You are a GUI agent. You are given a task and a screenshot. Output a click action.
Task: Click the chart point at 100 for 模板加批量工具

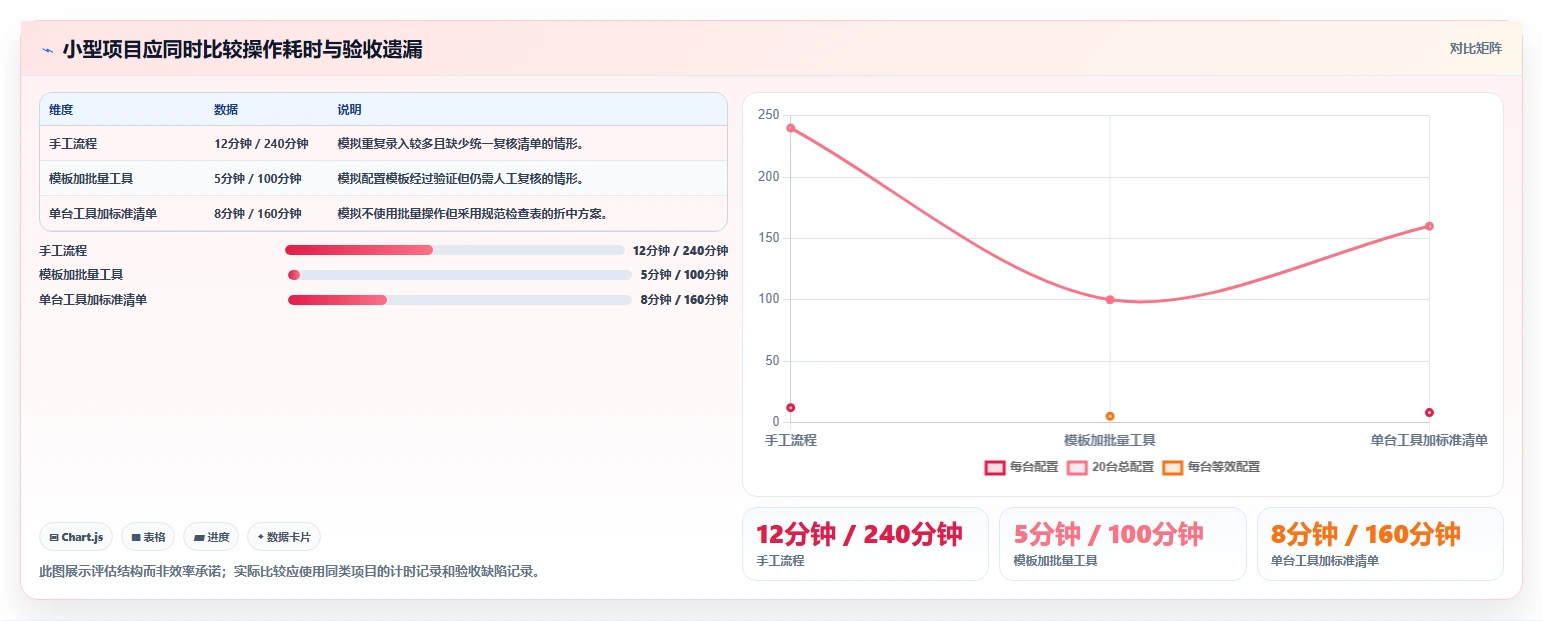1110,299
